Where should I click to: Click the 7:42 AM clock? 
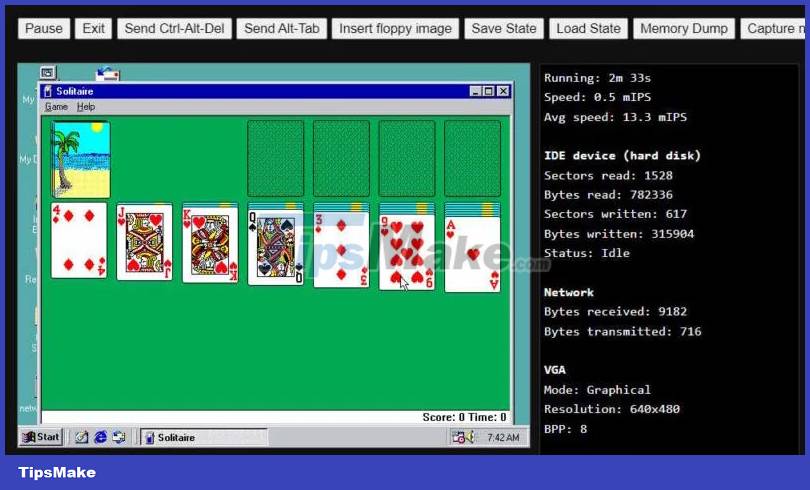click(x=503, y=438)
